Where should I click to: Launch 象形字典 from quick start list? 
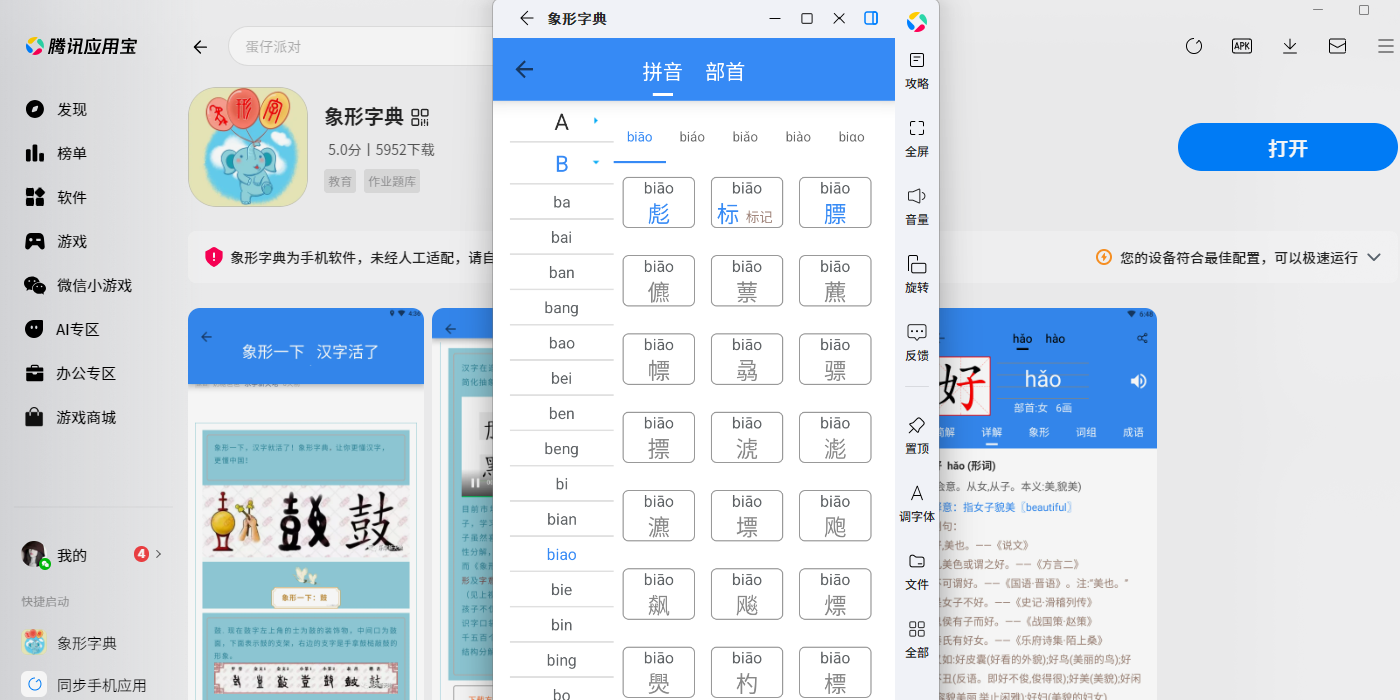point(86,643)
